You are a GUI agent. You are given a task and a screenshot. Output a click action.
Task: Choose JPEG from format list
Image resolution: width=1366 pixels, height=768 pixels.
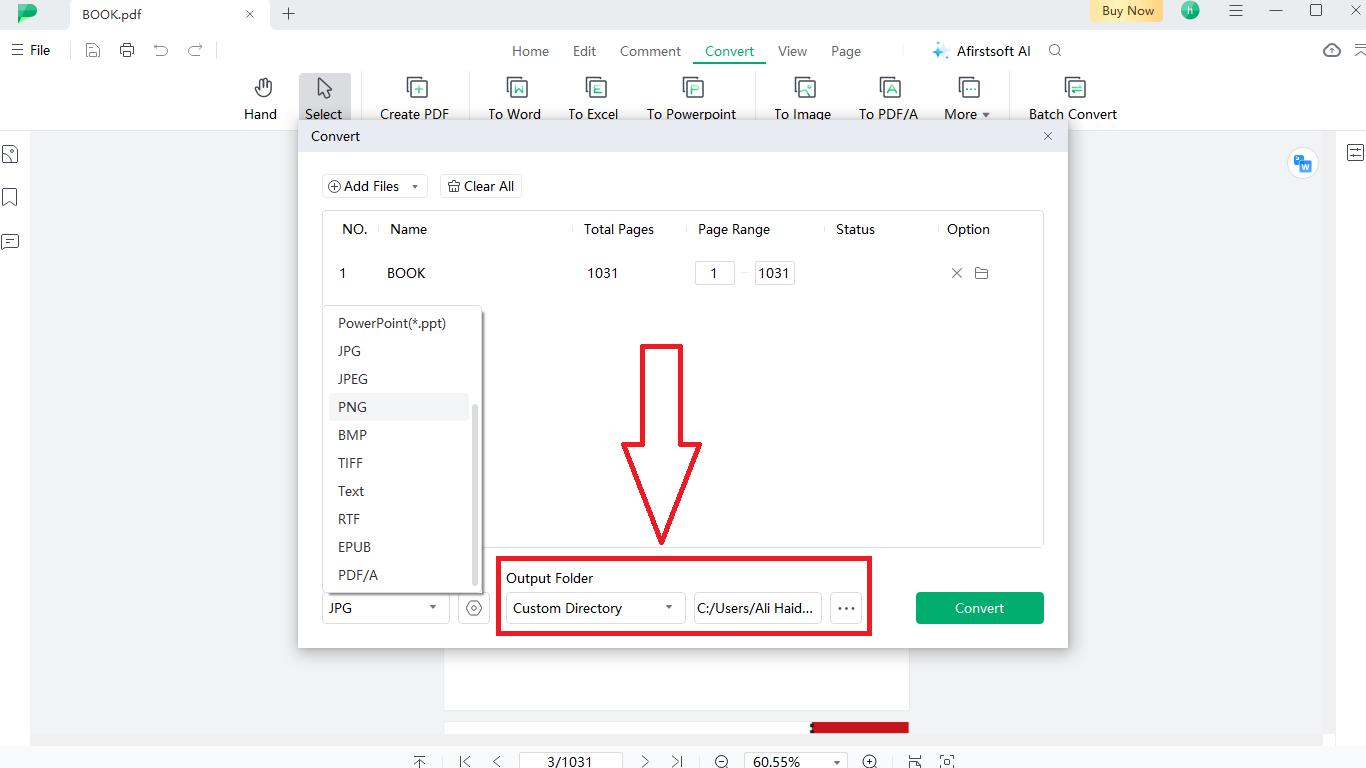(398, 379)
